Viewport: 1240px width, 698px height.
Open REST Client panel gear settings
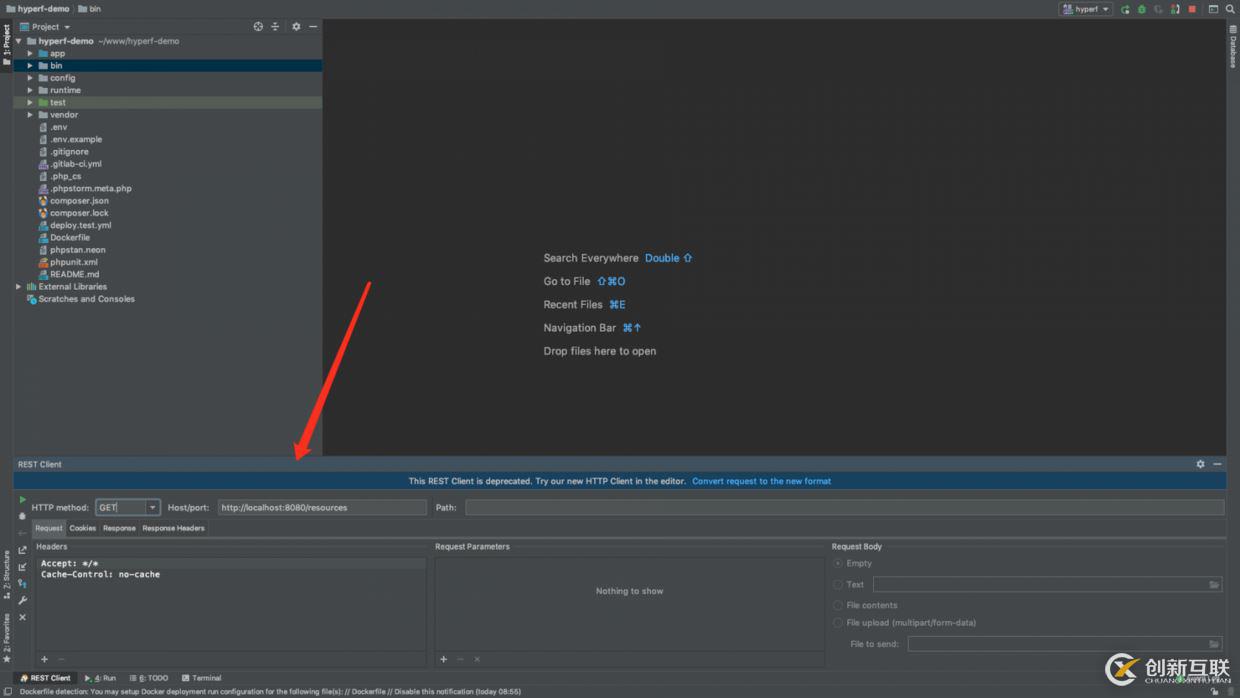[x=1200, y=464]
